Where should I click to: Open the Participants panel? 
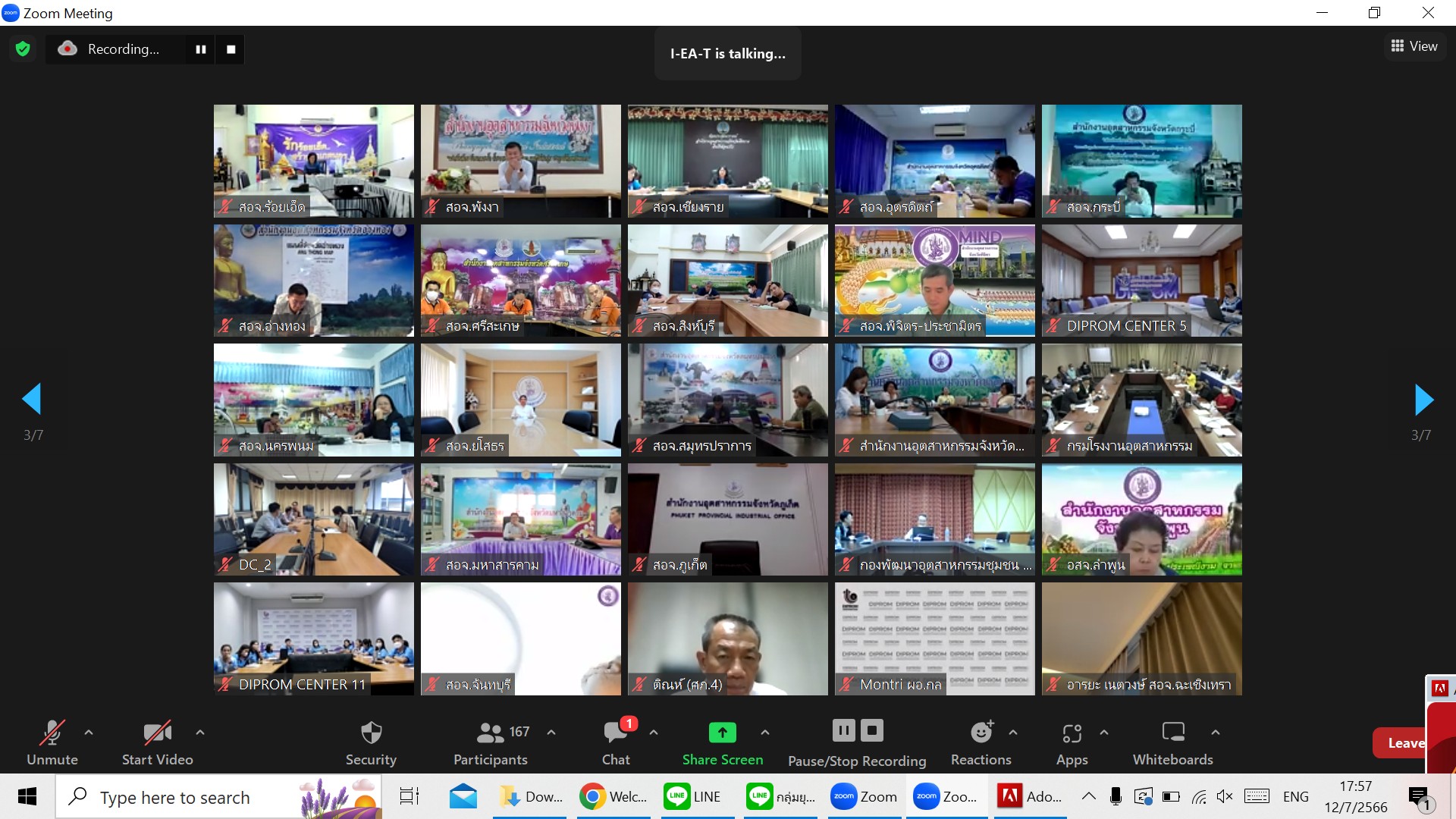pos(491,742)
